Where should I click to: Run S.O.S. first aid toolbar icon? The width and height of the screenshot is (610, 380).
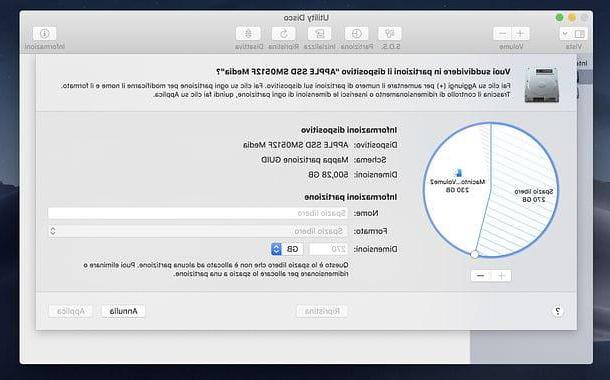point(389,34)
